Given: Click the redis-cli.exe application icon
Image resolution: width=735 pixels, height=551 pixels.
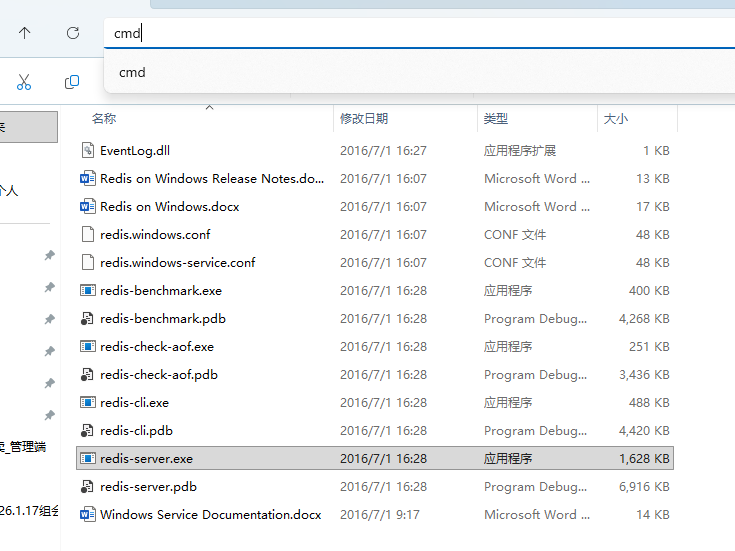Looking at the screenshot, I should 88,402.
